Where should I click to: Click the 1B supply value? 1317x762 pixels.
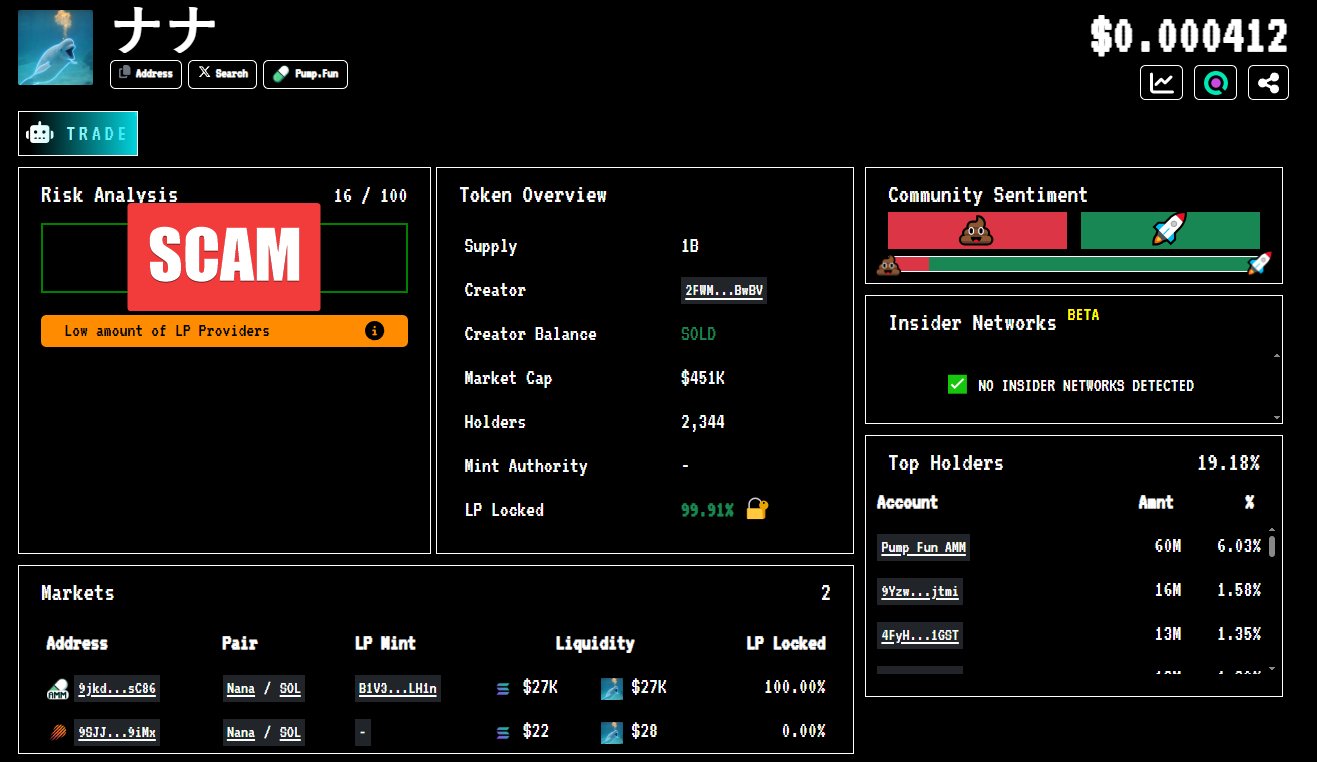click(689, 246)
